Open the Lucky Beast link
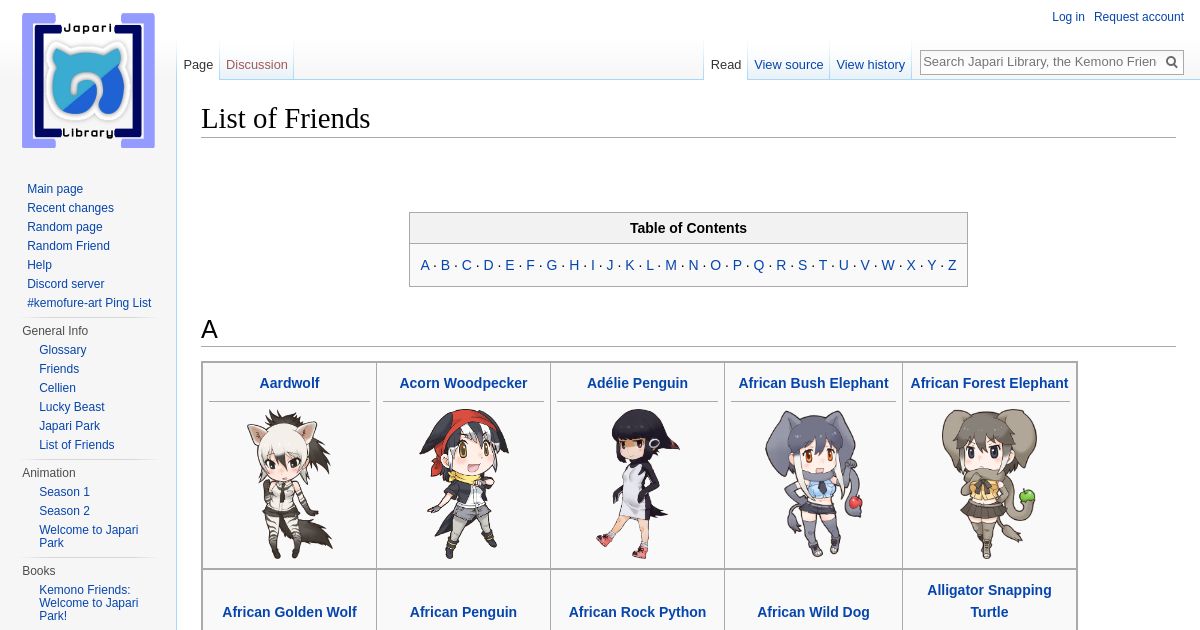The height and width of the screenshot is (630, 1200). (72, 407)
